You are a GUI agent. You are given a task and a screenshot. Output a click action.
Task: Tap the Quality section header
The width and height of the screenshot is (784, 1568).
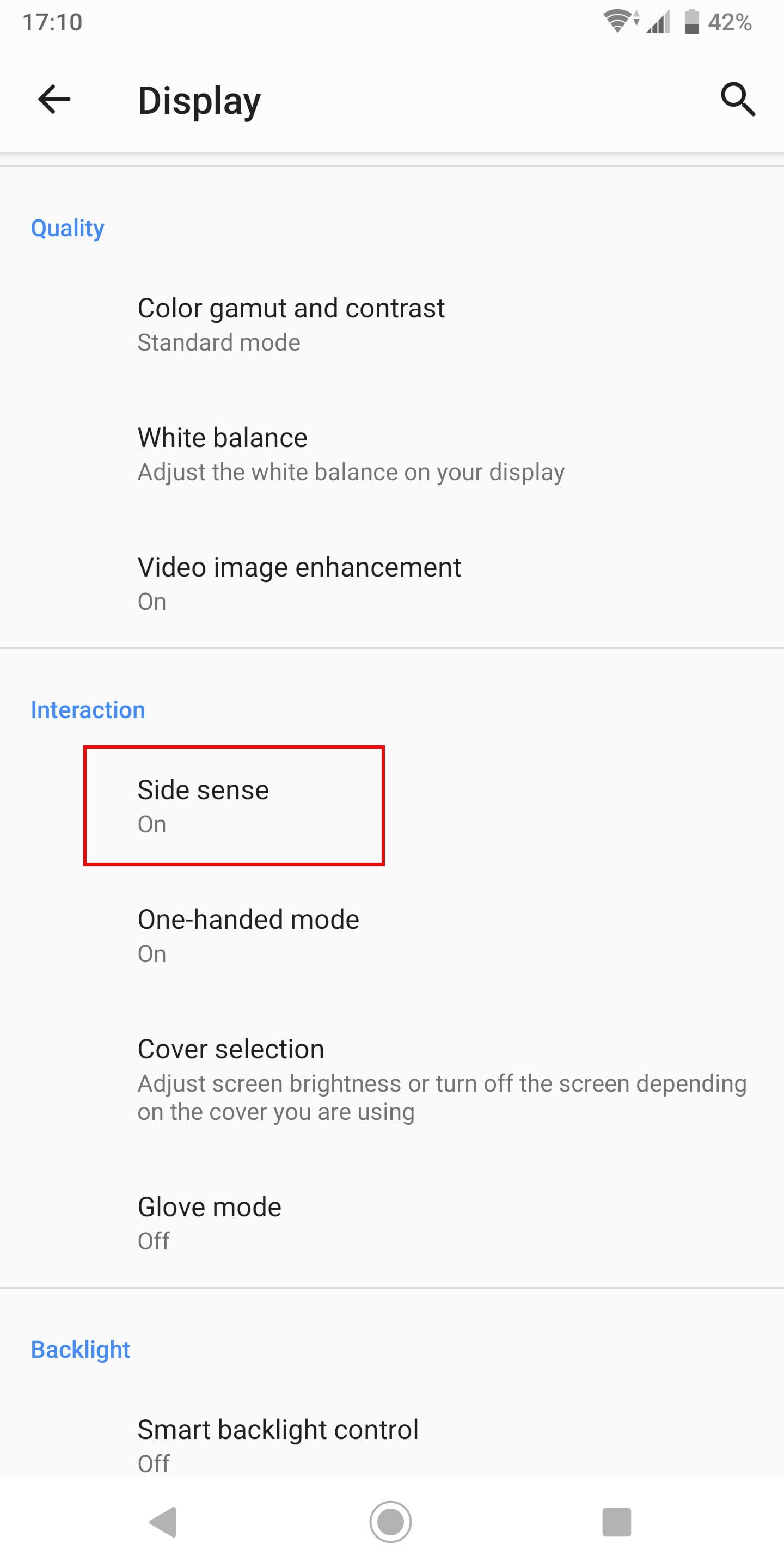tap(68, 228)
